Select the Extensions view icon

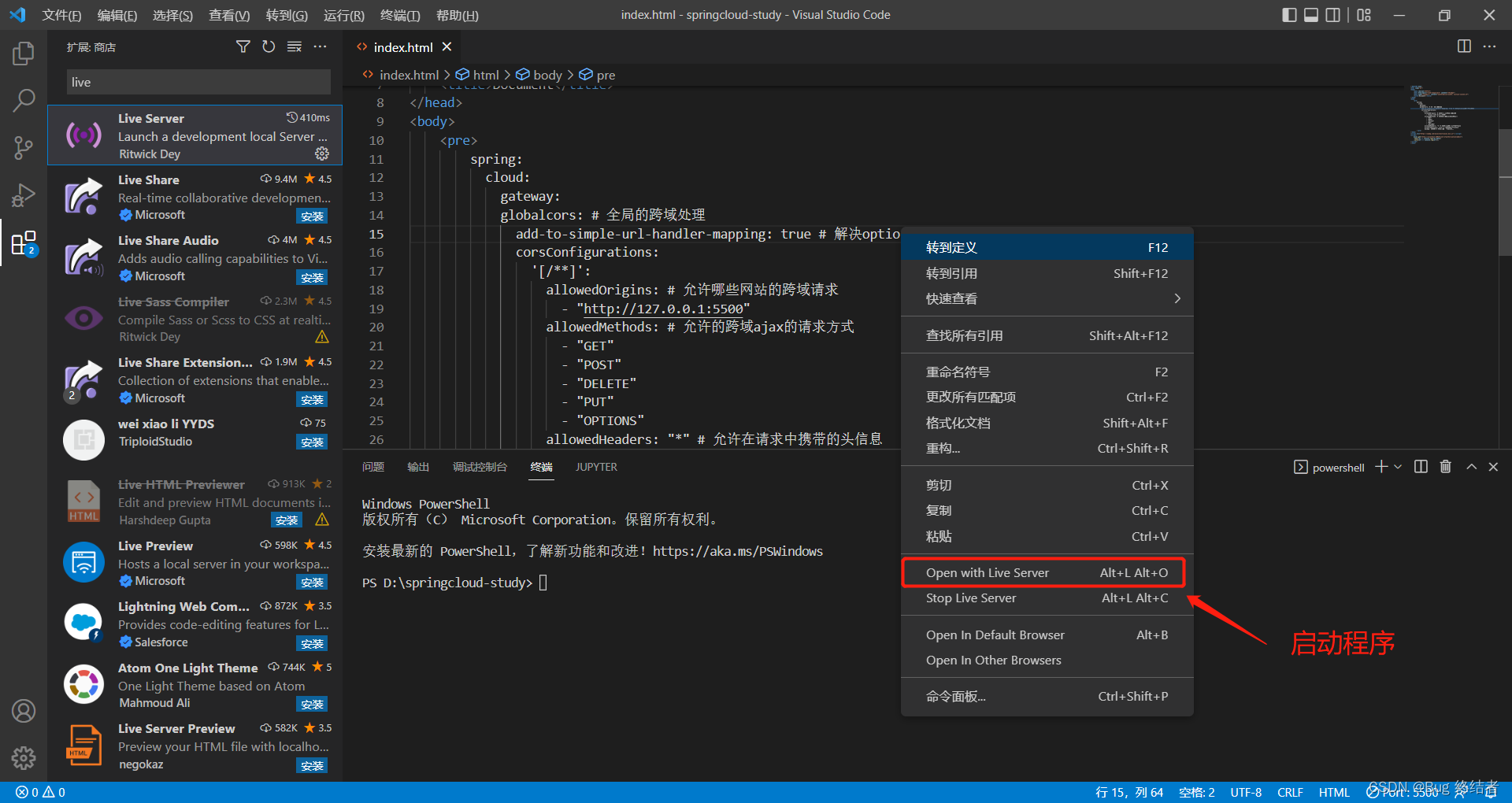24,242
